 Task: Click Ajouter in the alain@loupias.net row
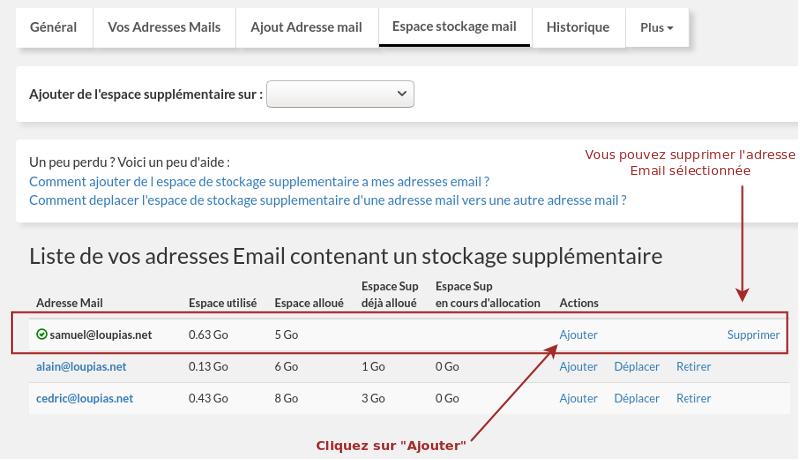click(x=579, y=367)
